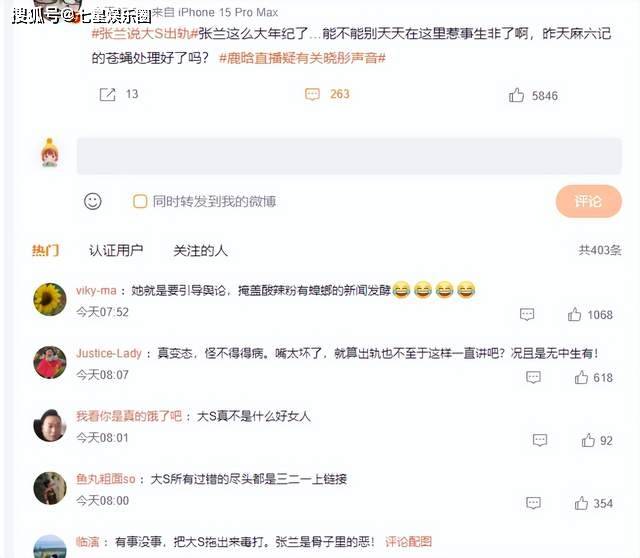
Task: Like viky-ma's comment with 1068 likes
Action: [x=574, y=314]
